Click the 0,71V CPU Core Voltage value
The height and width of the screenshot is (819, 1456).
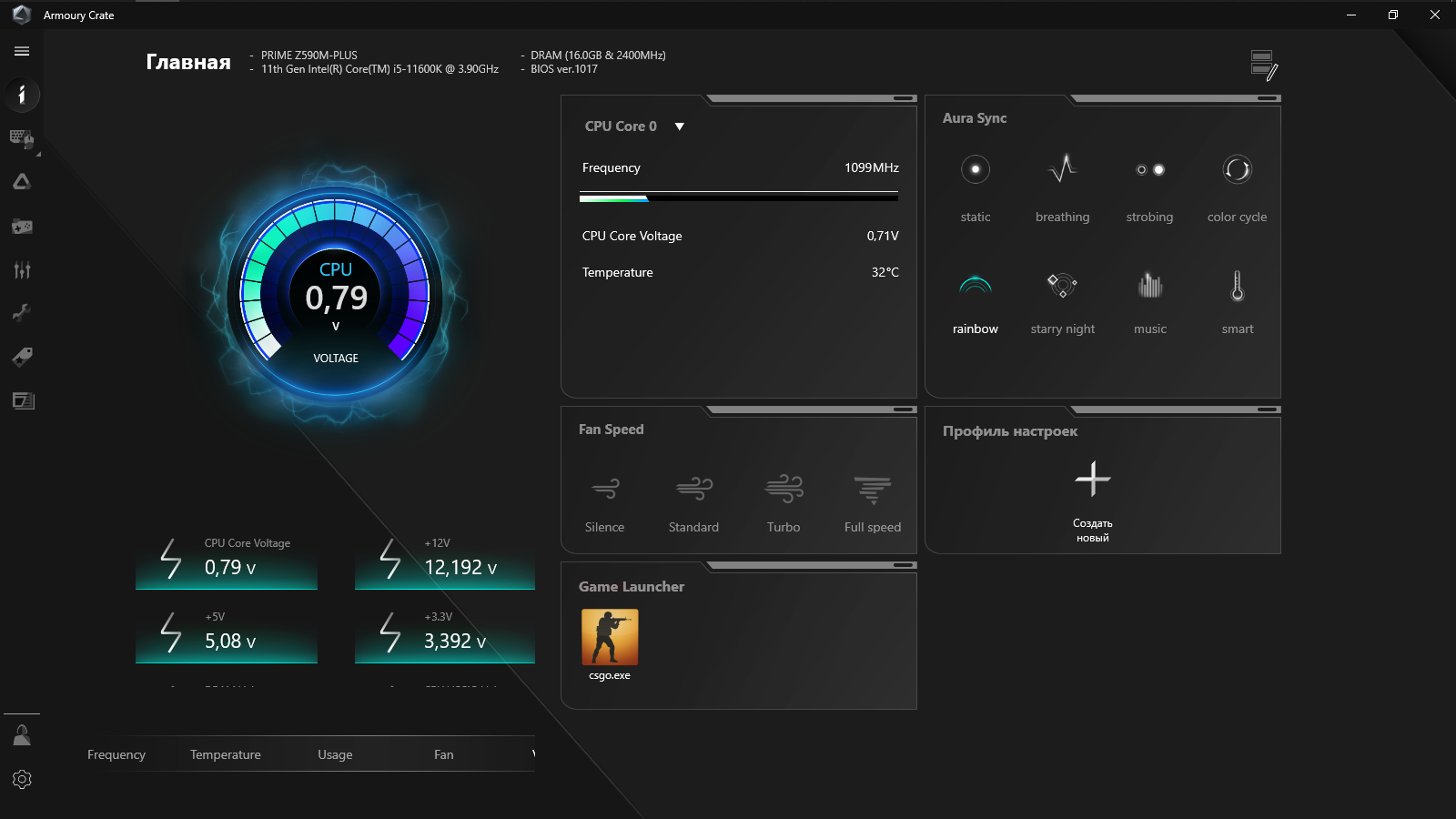click(883, 236)
